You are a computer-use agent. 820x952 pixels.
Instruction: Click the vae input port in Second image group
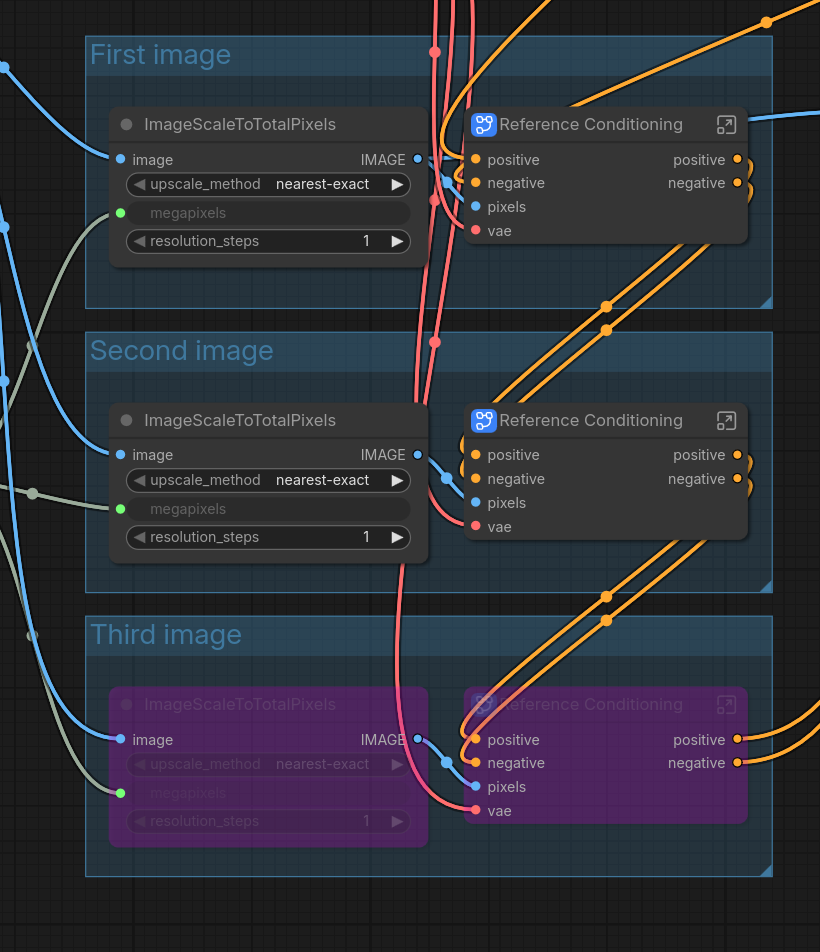click(476, 526)
